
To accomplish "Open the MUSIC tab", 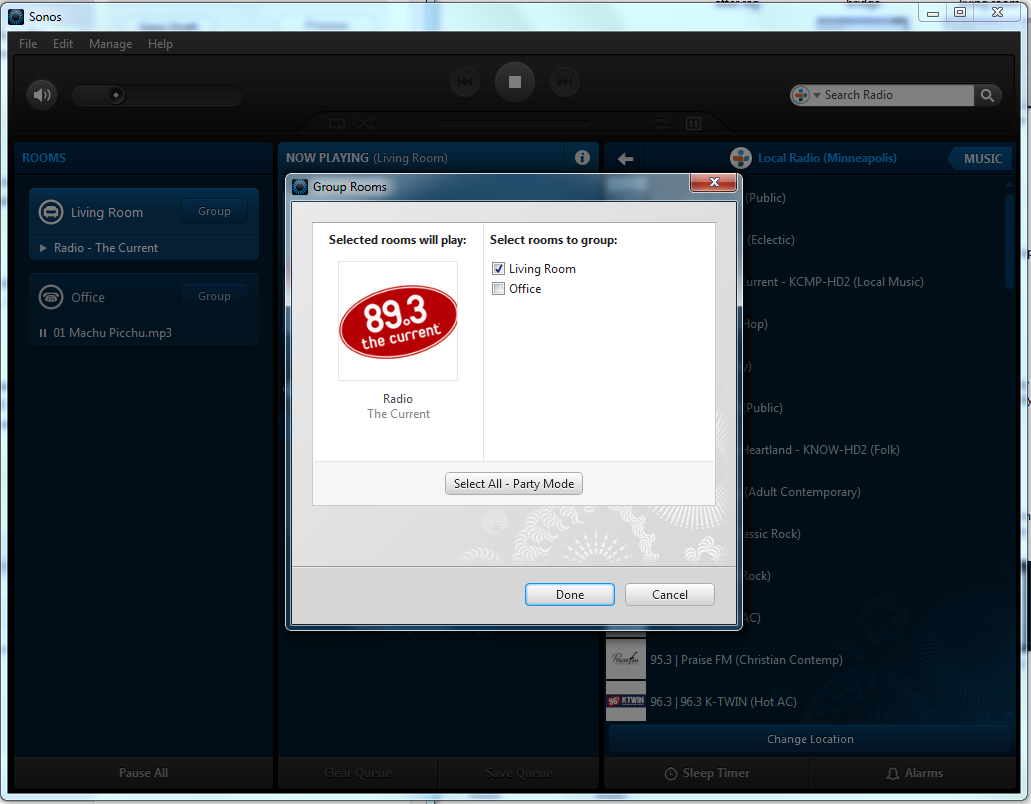I will [982, 158].
